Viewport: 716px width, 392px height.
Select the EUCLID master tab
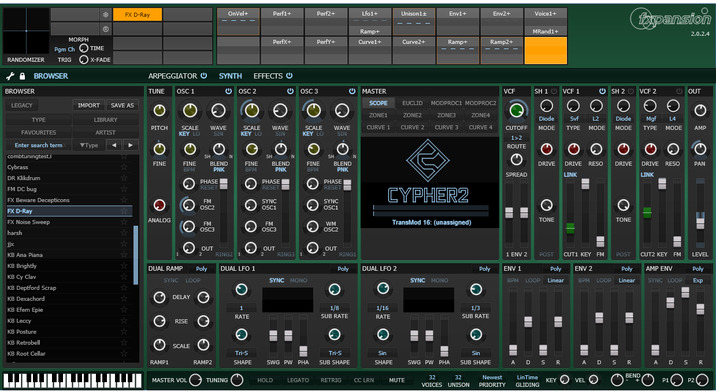coord(412,103)
